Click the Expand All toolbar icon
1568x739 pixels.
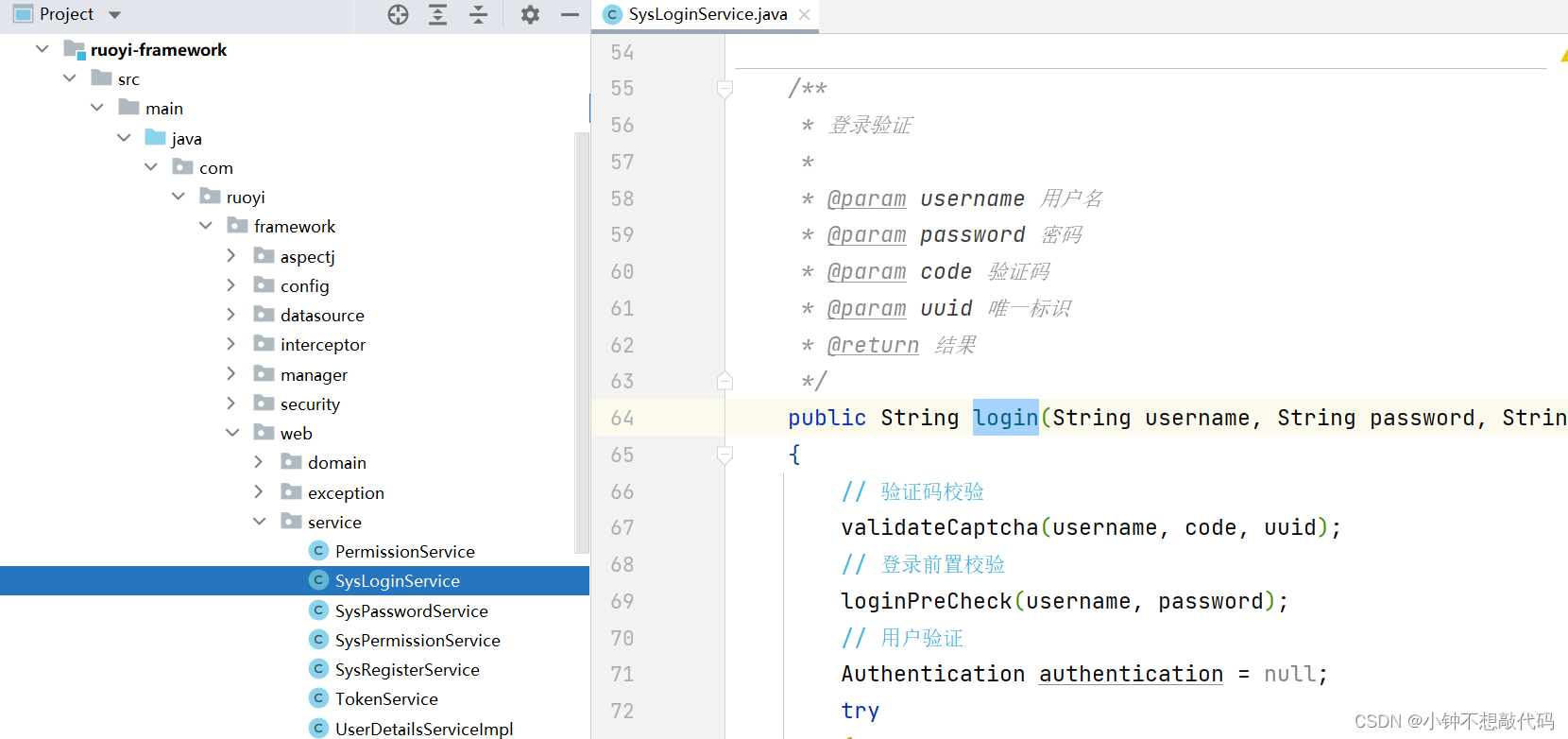coord(438,14)
